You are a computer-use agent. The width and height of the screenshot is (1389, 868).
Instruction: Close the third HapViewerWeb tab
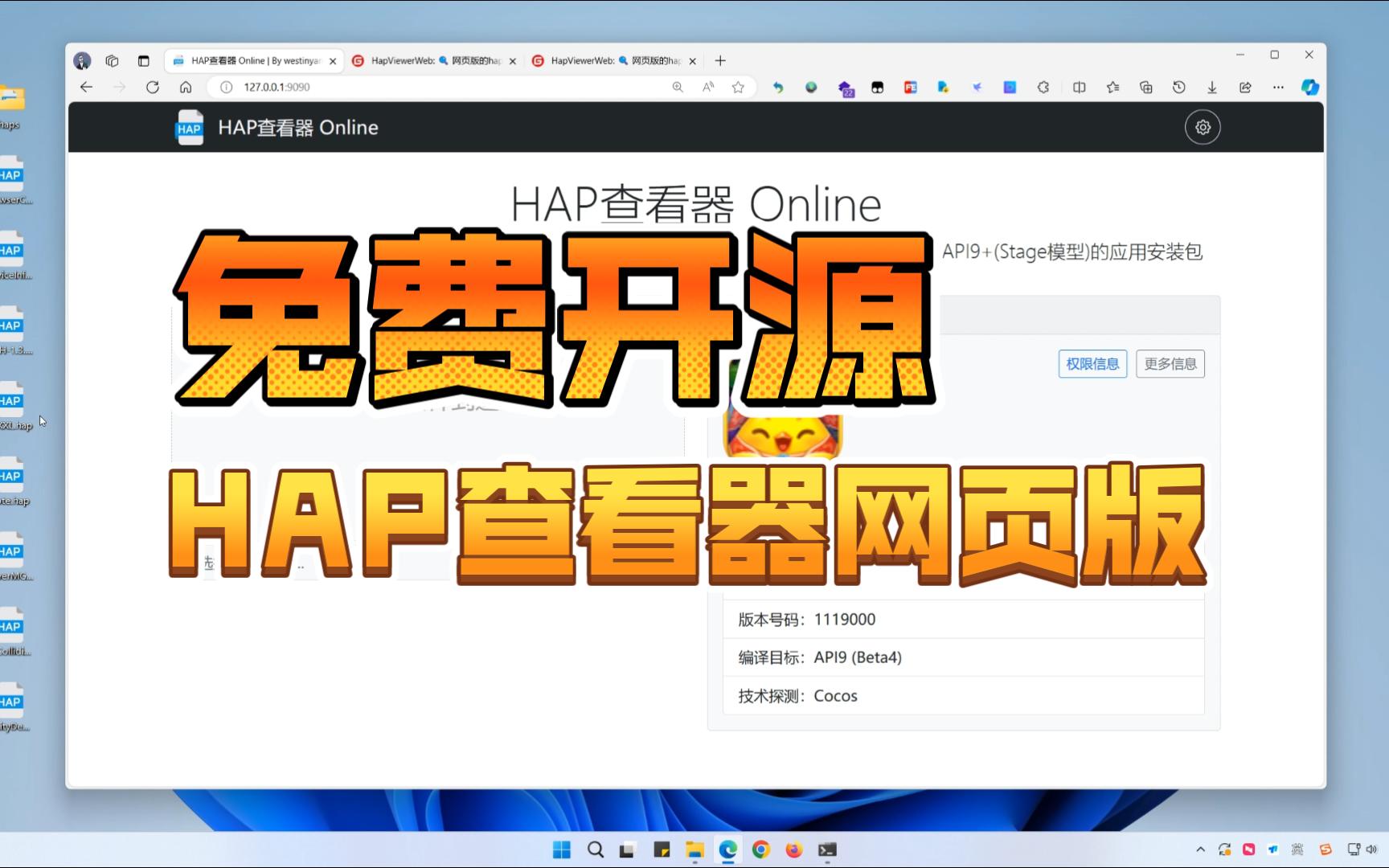click(x=693, y=61)
